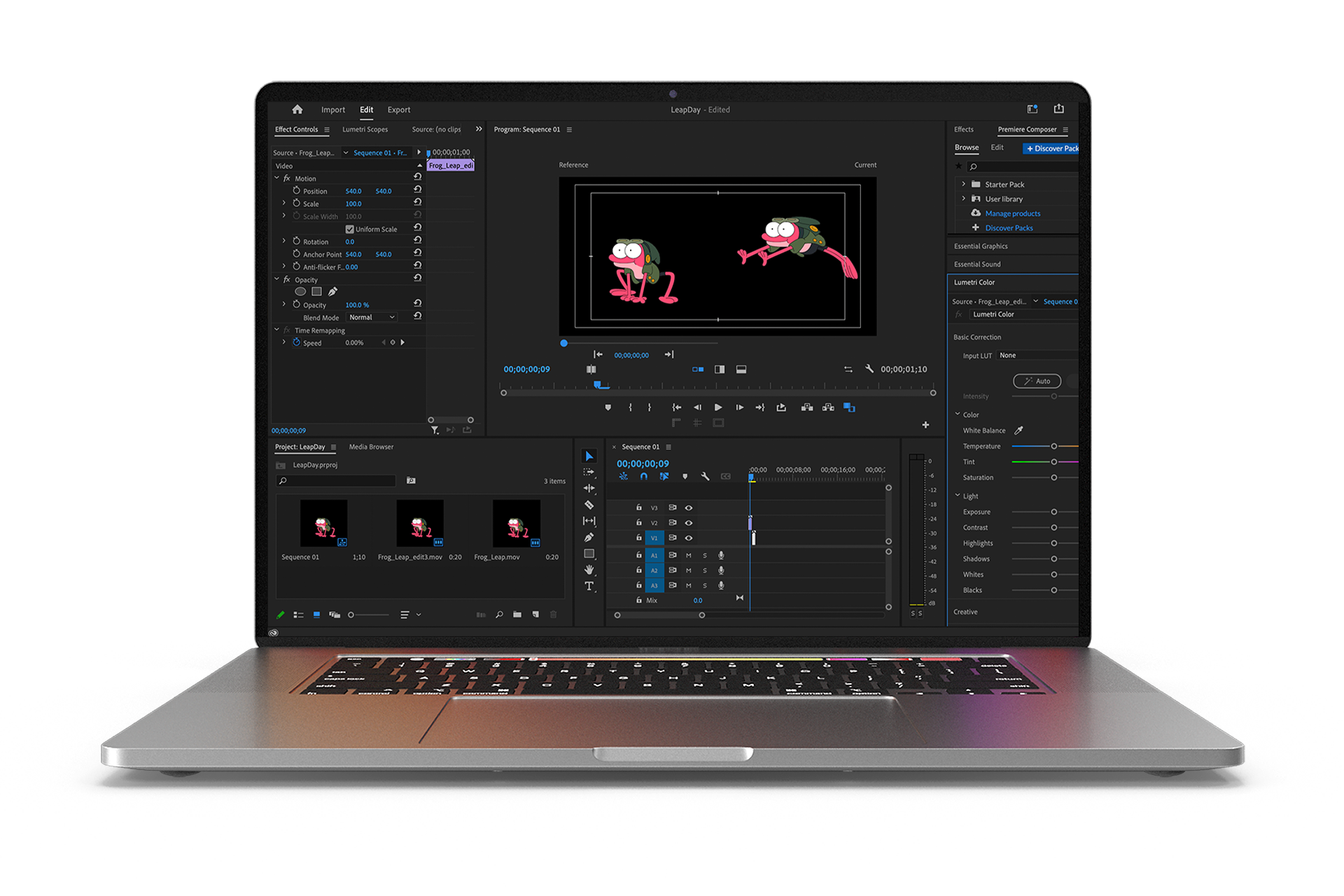Click Mark In bracket in Program monitor

[x=630, y=407]
